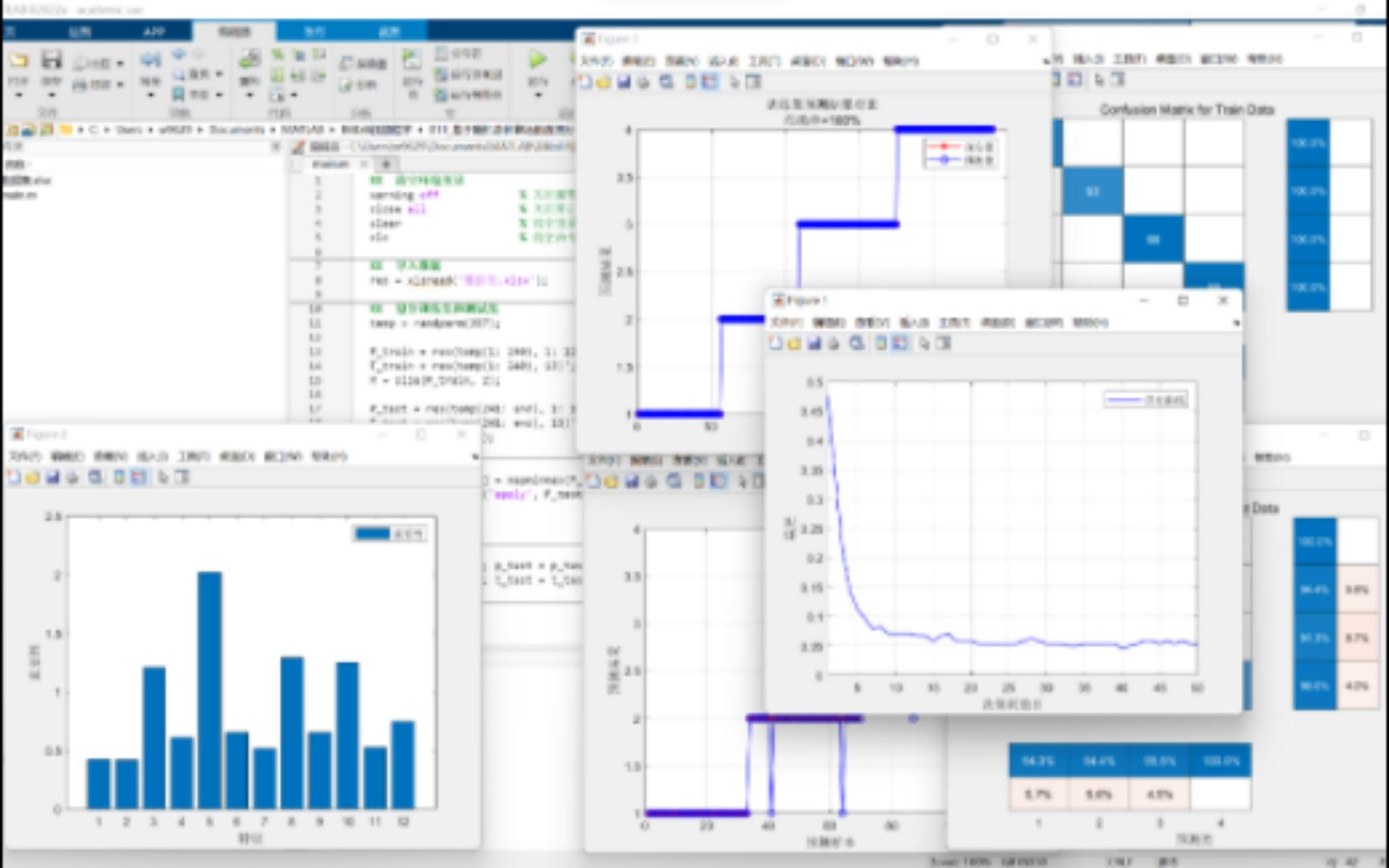Click the comment percent icon in the code group
The width and height of the screenshot is (1389, 868).
tap(277, 55)
